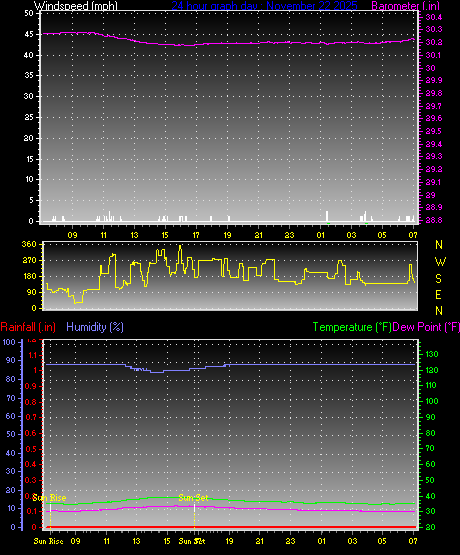This screenshot has width=460, height=555.
Task: Click the 80 value on the temperature axis
Action: coord(430,433)
